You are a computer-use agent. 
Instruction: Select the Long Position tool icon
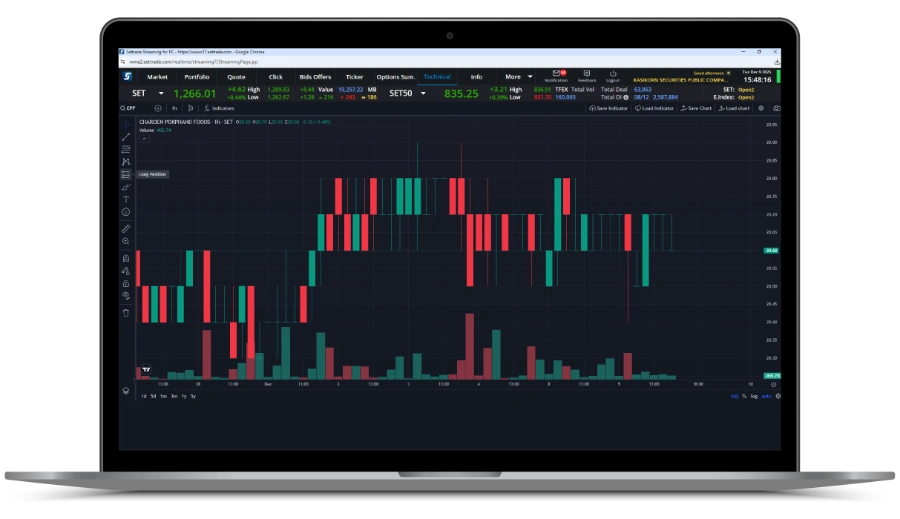tap(126, 174)
